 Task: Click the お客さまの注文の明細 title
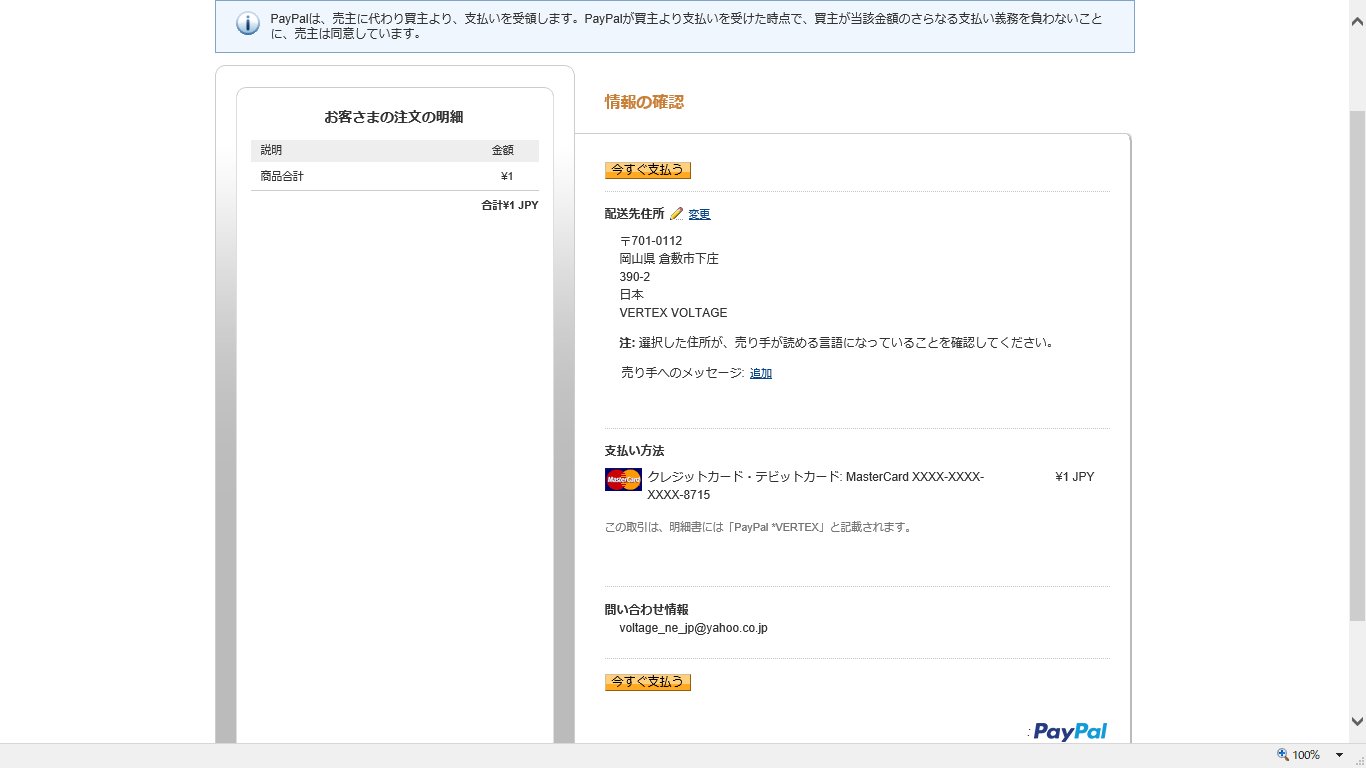[x=394, y=117]
